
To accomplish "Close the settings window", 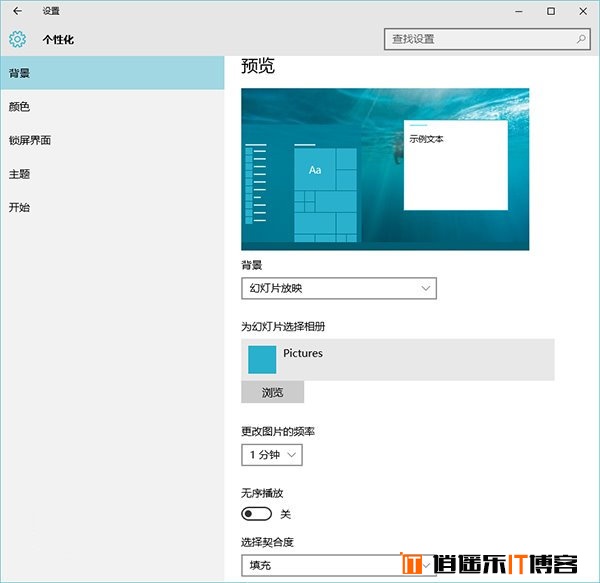I will pos(583,11).
